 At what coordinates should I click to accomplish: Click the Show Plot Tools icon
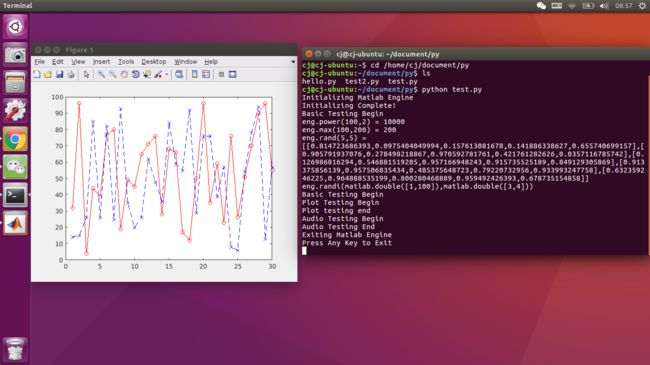pos(233,75)
